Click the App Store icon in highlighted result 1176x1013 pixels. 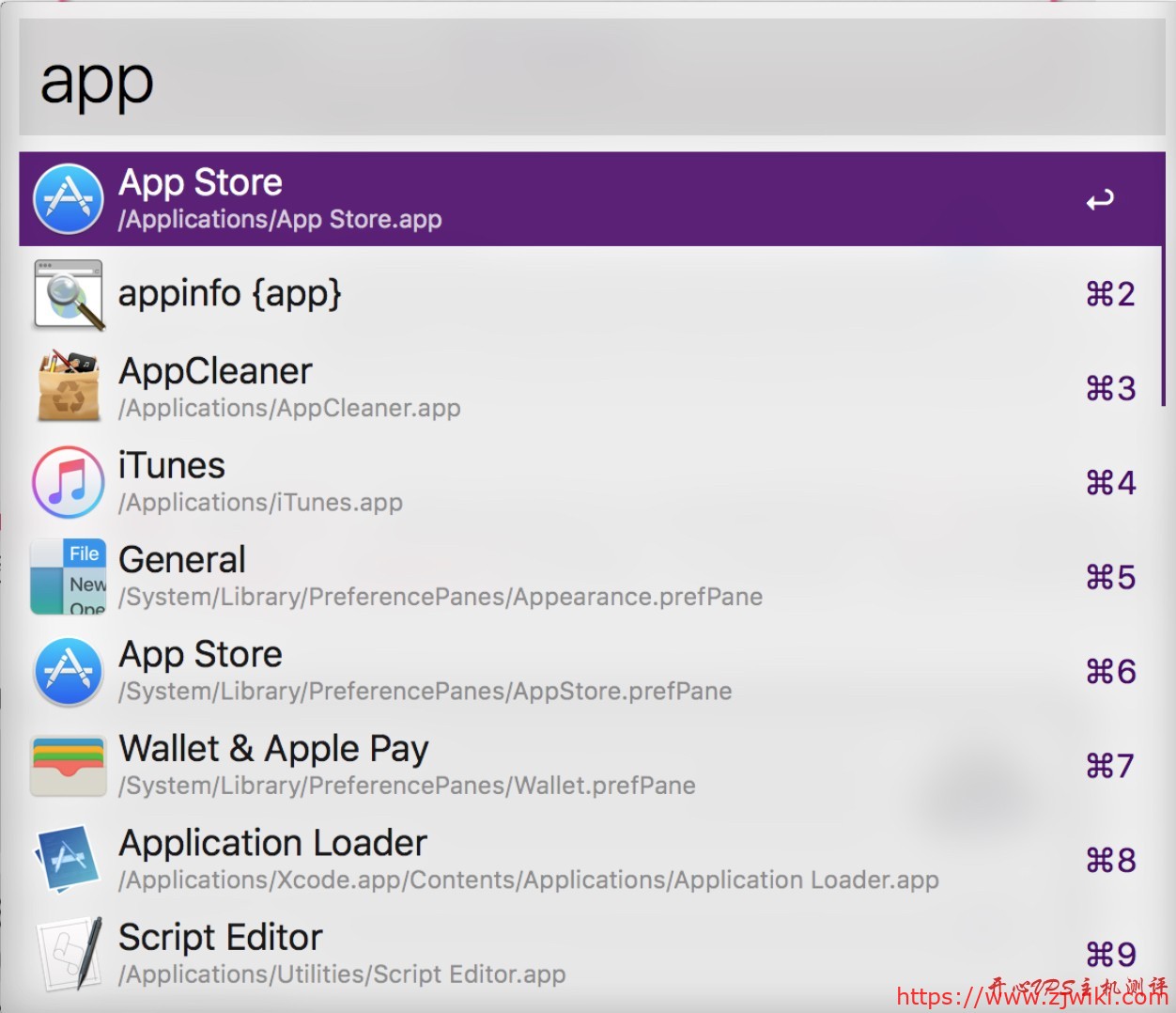(x=69, y=199)
